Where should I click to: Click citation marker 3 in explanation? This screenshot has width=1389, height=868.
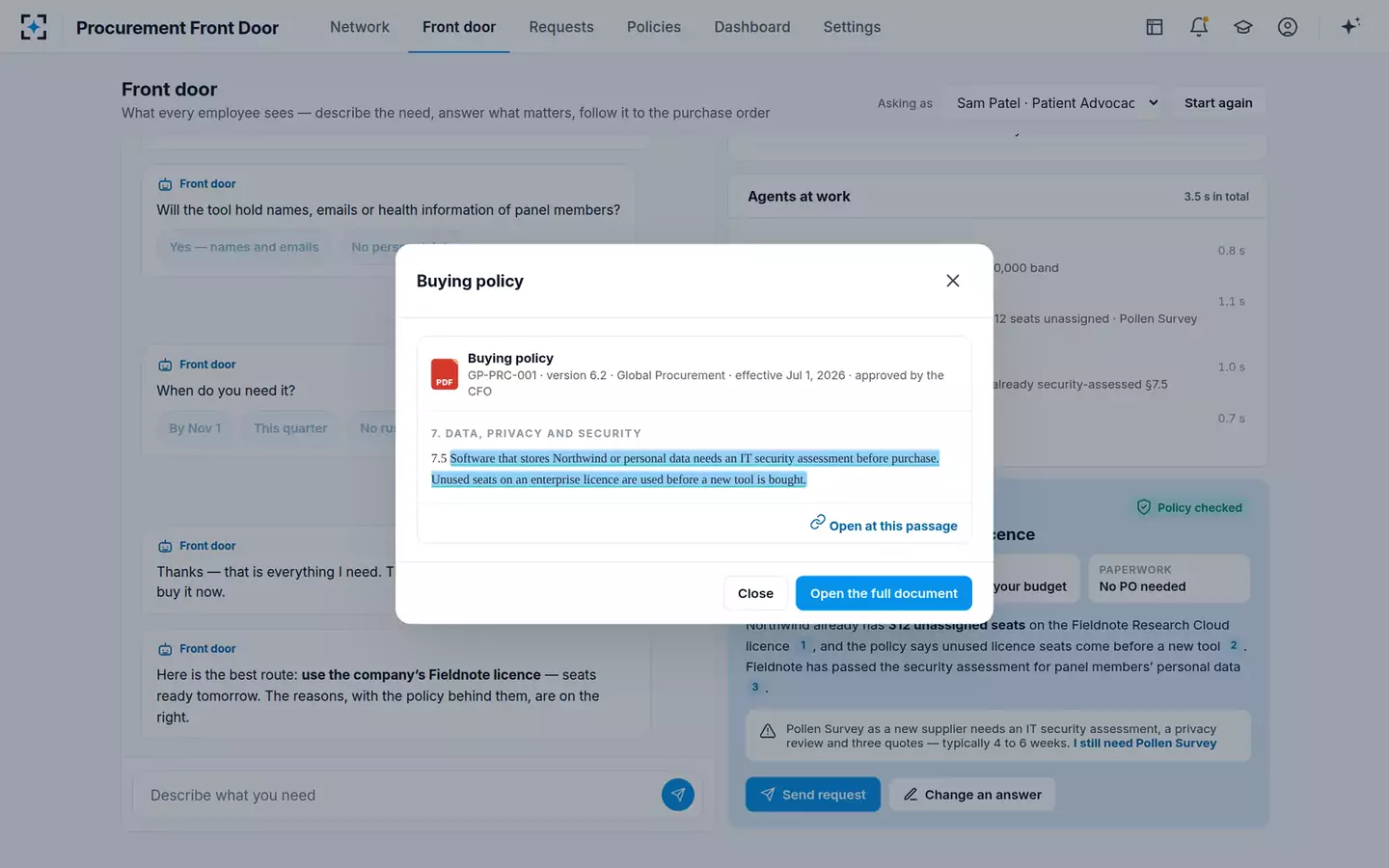755,688
